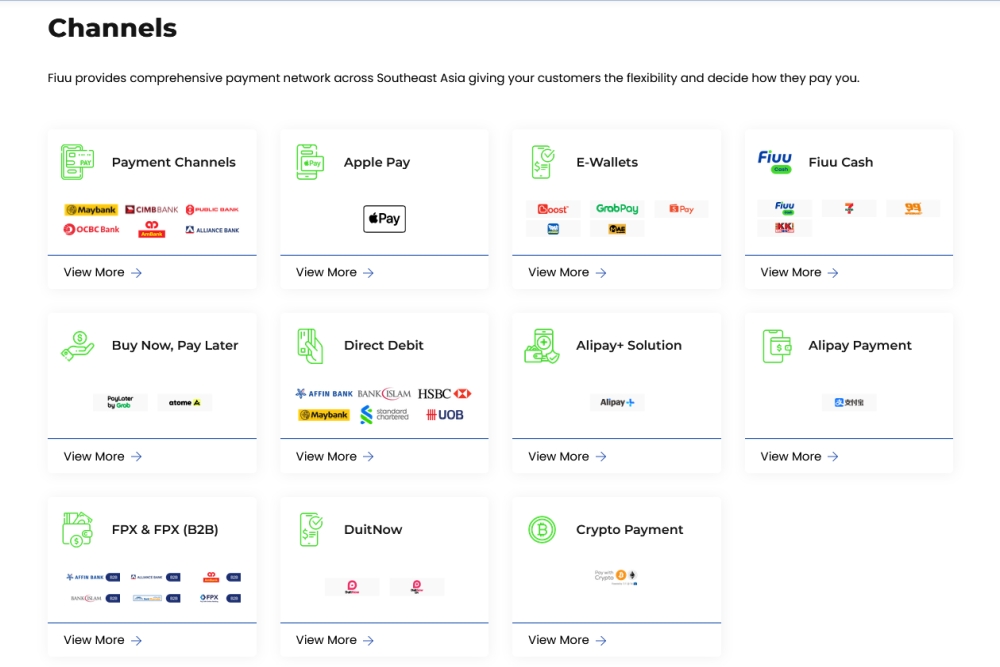The image size is (1000, 667).
Task: Click the Direct Debit card icon
Action: tap(310, 346)
